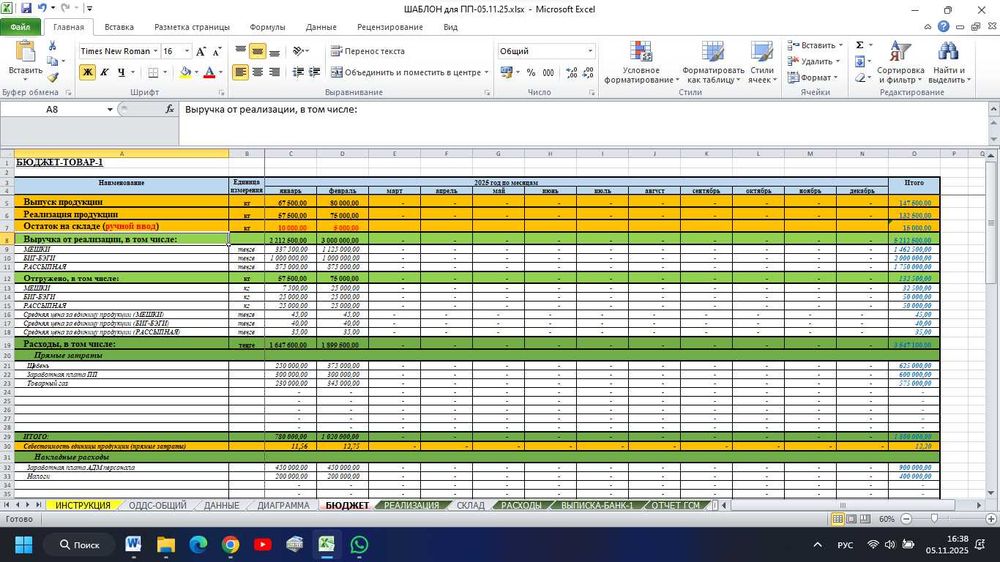This screenshot has width=1000, height=562.
Task: Expand the Delete cells (Удалить) dropdown
Action: (x=837, y=61)
